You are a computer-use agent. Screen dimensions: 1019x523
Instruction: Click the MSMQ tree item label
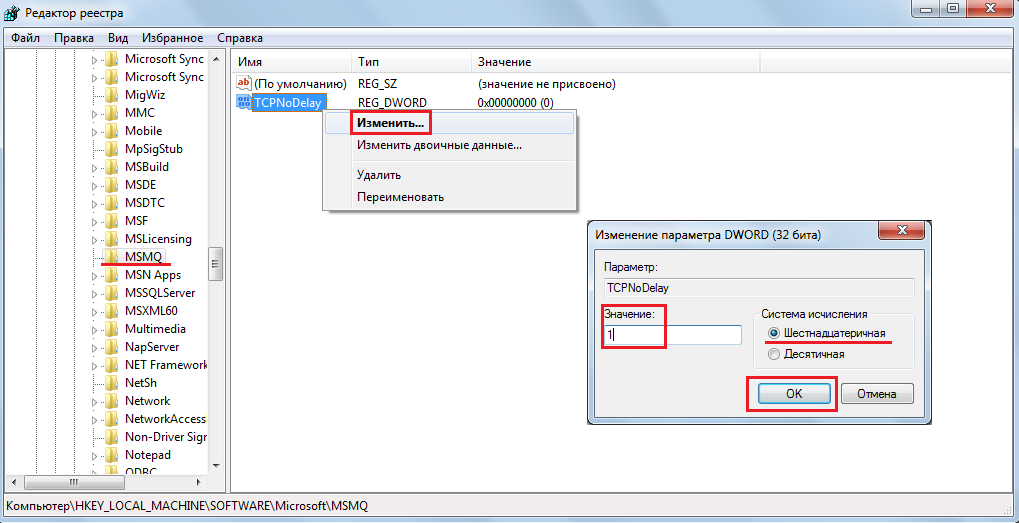tap(143, 257)
